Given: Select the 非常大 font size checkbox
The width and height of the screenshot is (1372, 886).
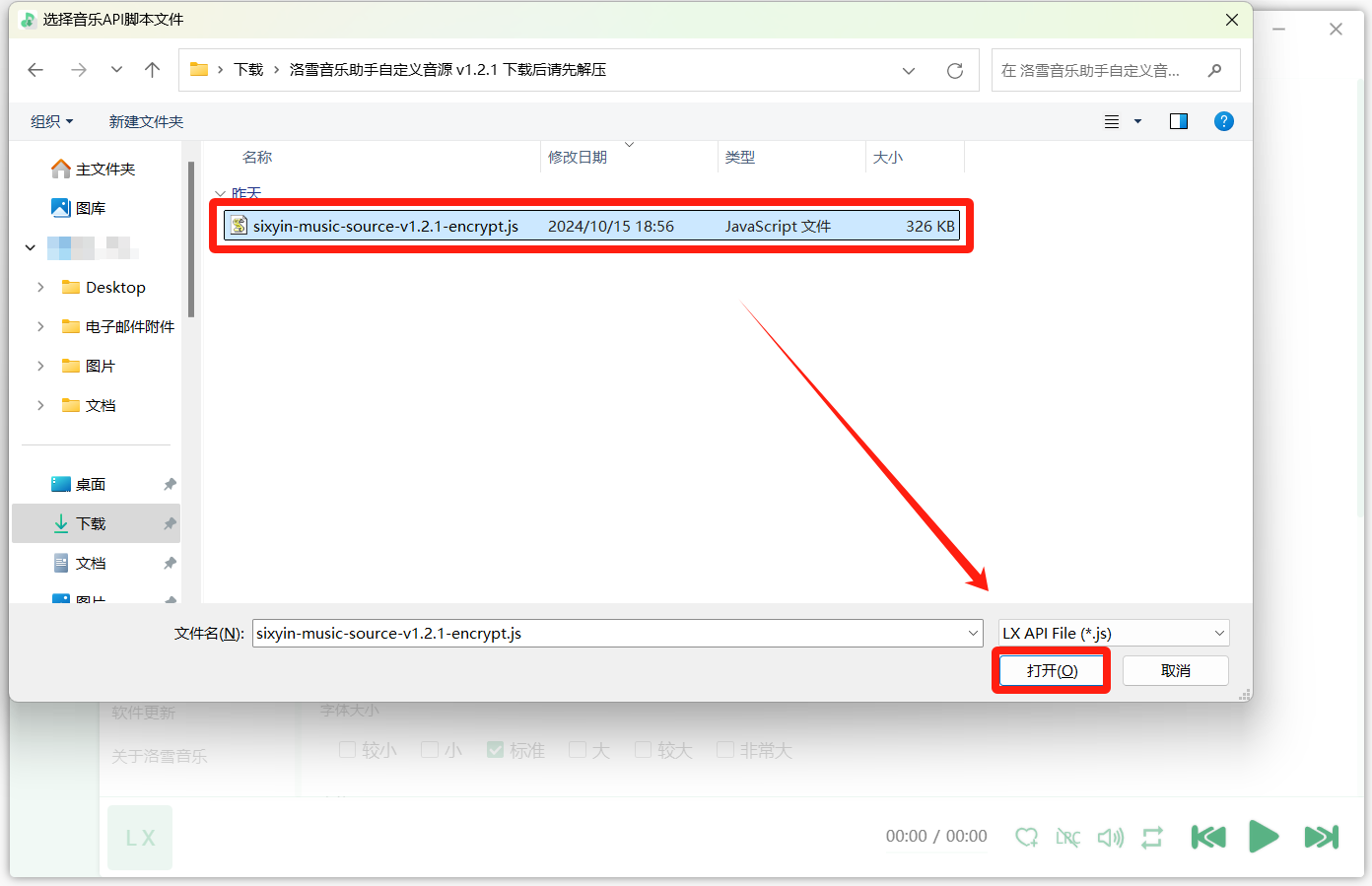Looking at the screenshot, I should click(x=725, y=750).
